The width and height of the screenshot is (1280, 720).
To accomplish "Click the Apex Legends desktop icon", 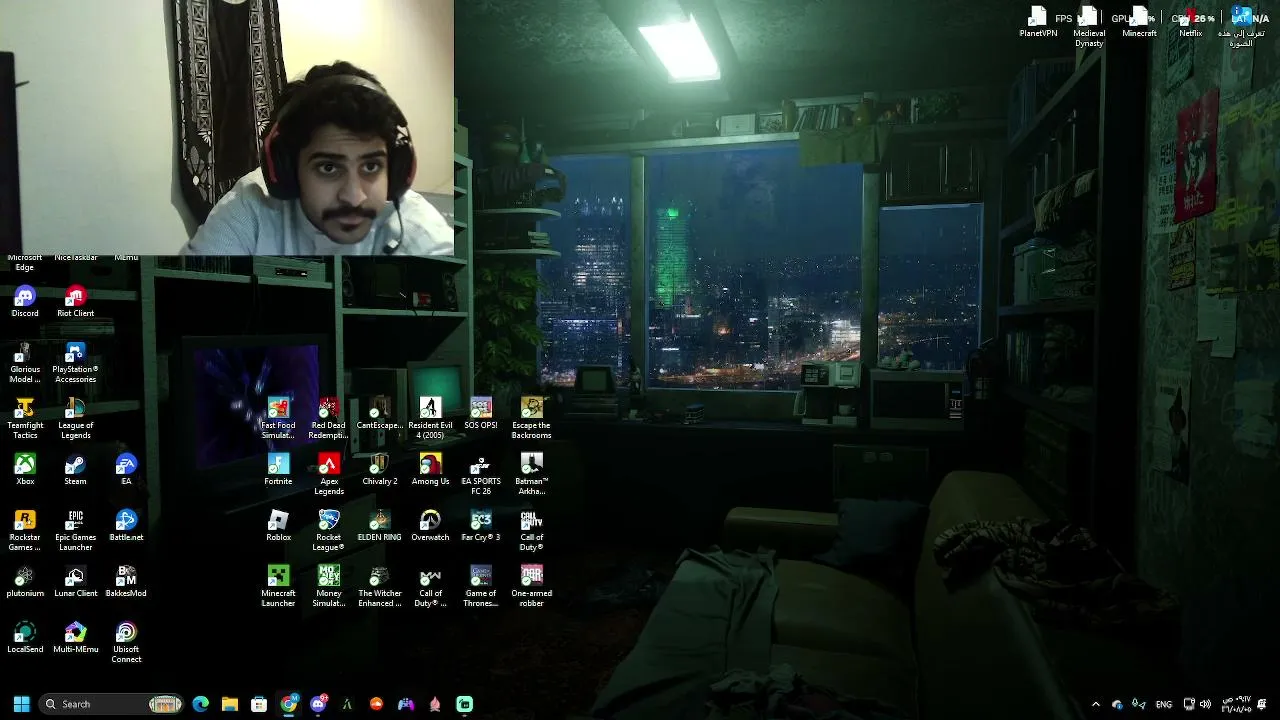I will [329, 475].
